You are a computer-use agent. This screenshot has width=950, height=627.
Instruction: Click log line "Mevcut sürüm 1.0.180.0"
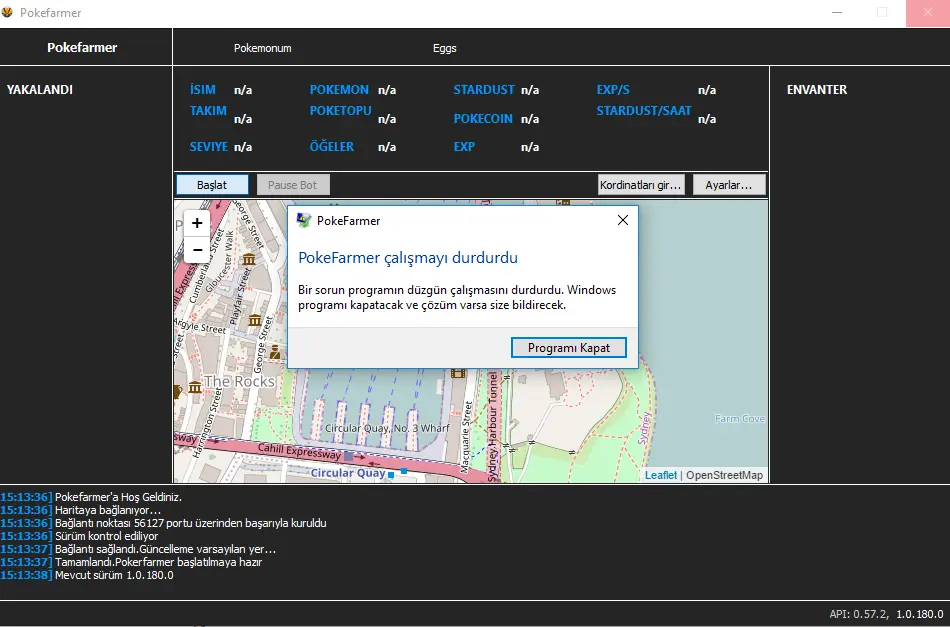(114, 575)
